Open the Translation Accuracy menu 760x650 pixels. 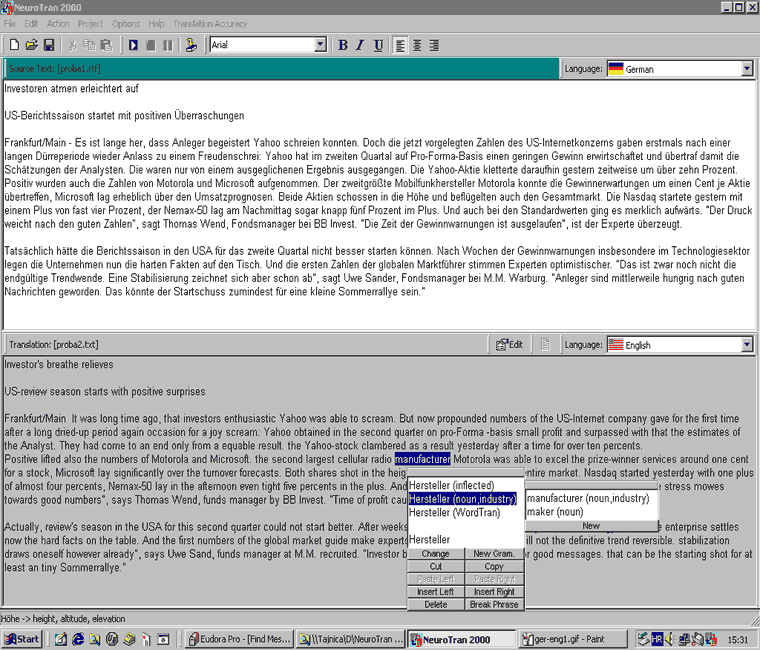pyautogui.click(x=210, y=24)
